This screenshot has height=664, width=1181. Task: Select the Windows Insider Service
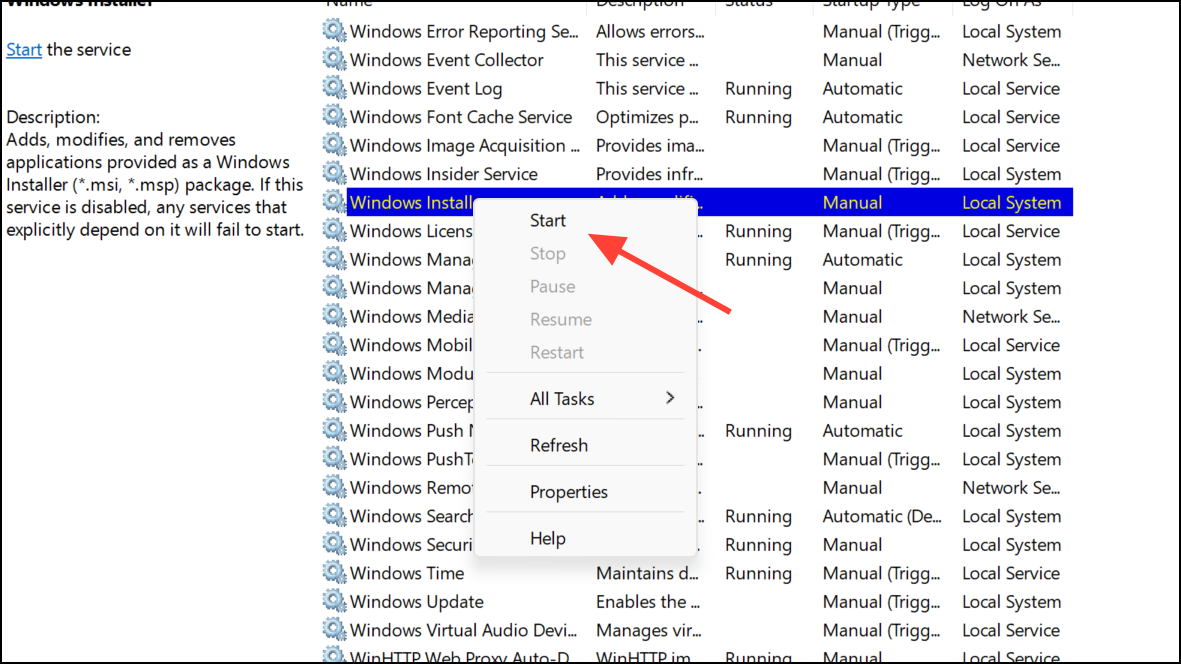pyautogui.click(x=444, y=175)
